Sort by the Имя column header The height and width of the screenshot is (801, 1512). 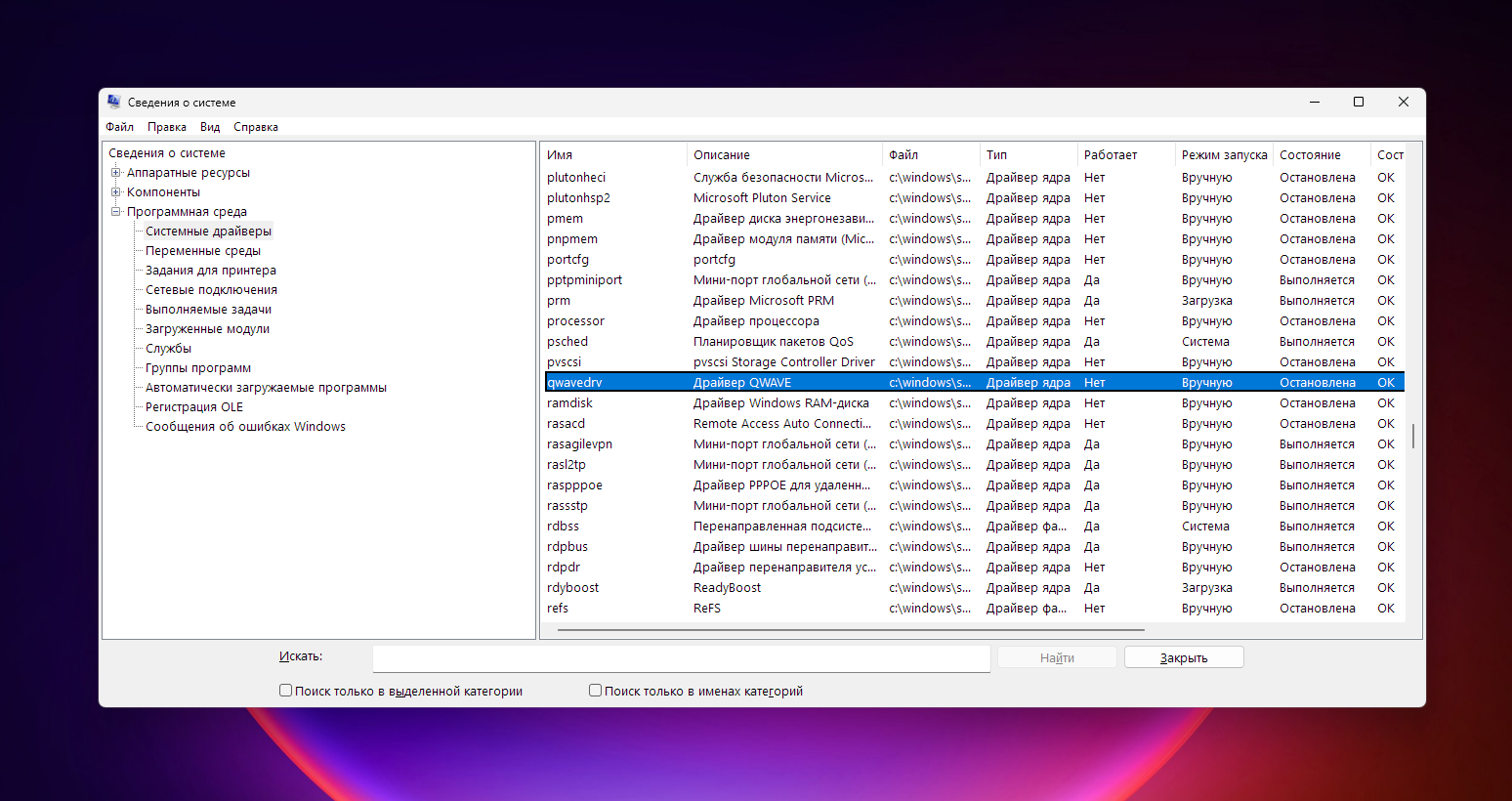pyautogui.click(x=613, y=155)
